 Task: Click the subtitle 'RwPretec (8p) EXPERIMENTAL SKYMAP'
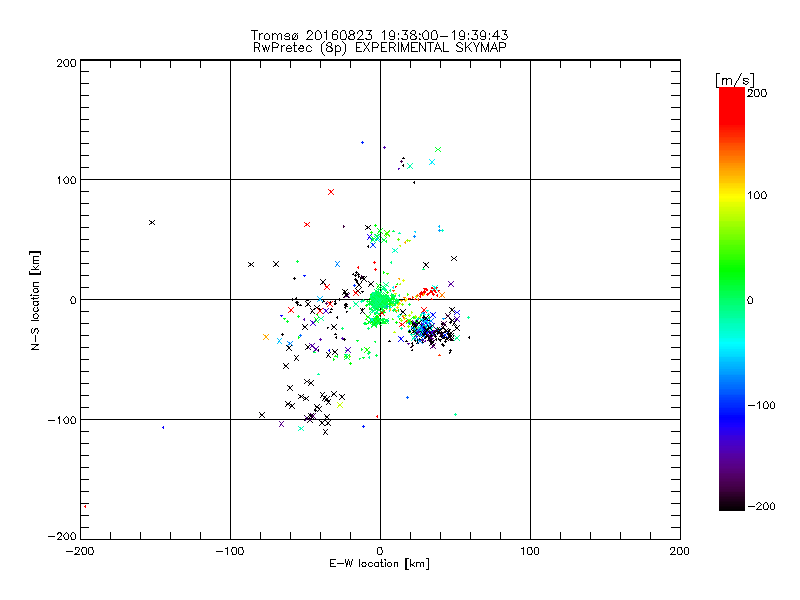click(380, 48)
